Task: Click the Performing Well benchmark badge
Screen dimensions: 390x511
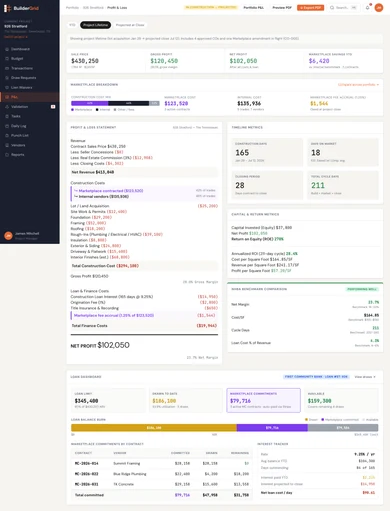Action: pyautogui.click(x=362, y=289)
